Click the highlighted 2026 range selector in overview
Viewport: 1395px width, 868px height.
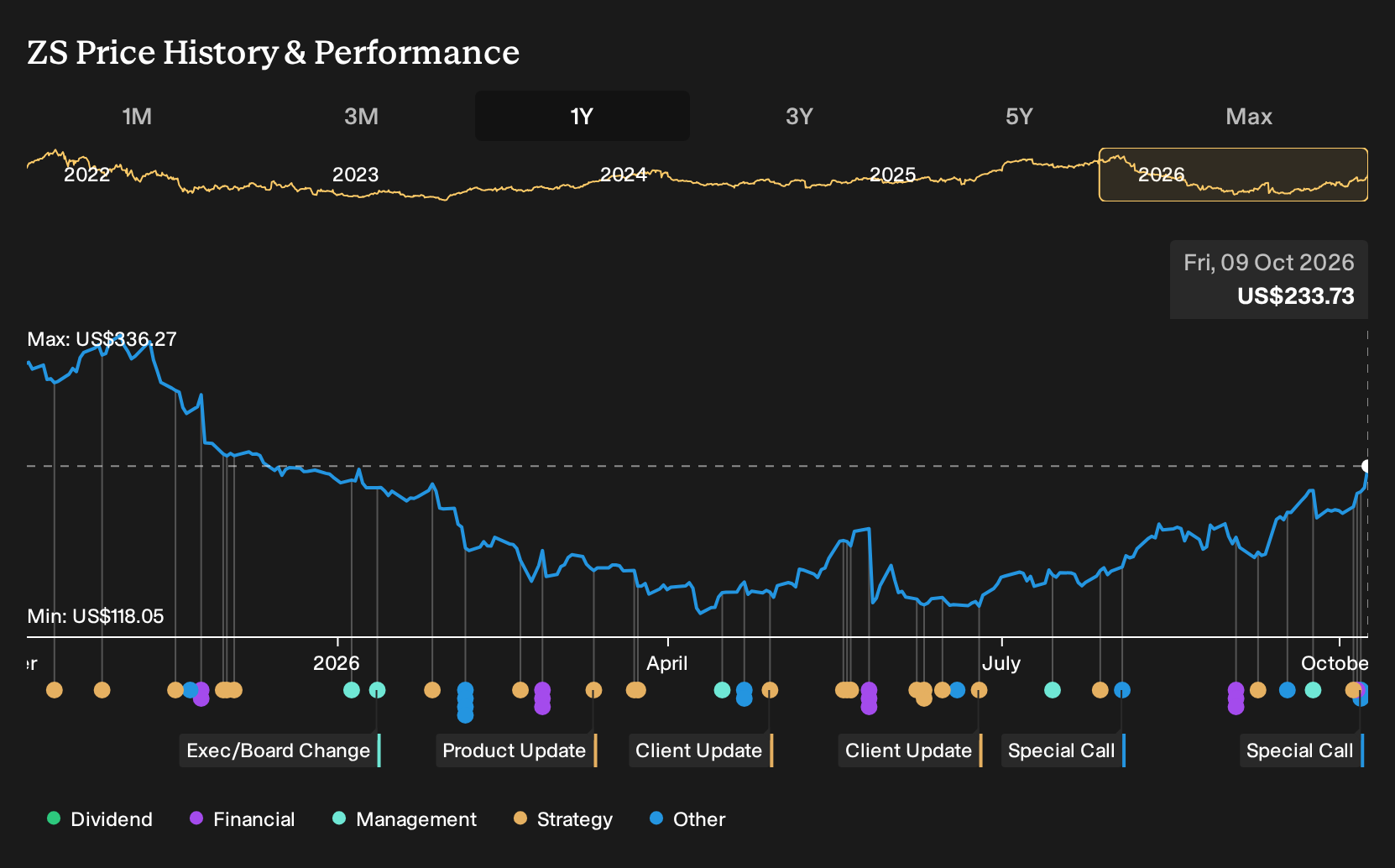1233,175
